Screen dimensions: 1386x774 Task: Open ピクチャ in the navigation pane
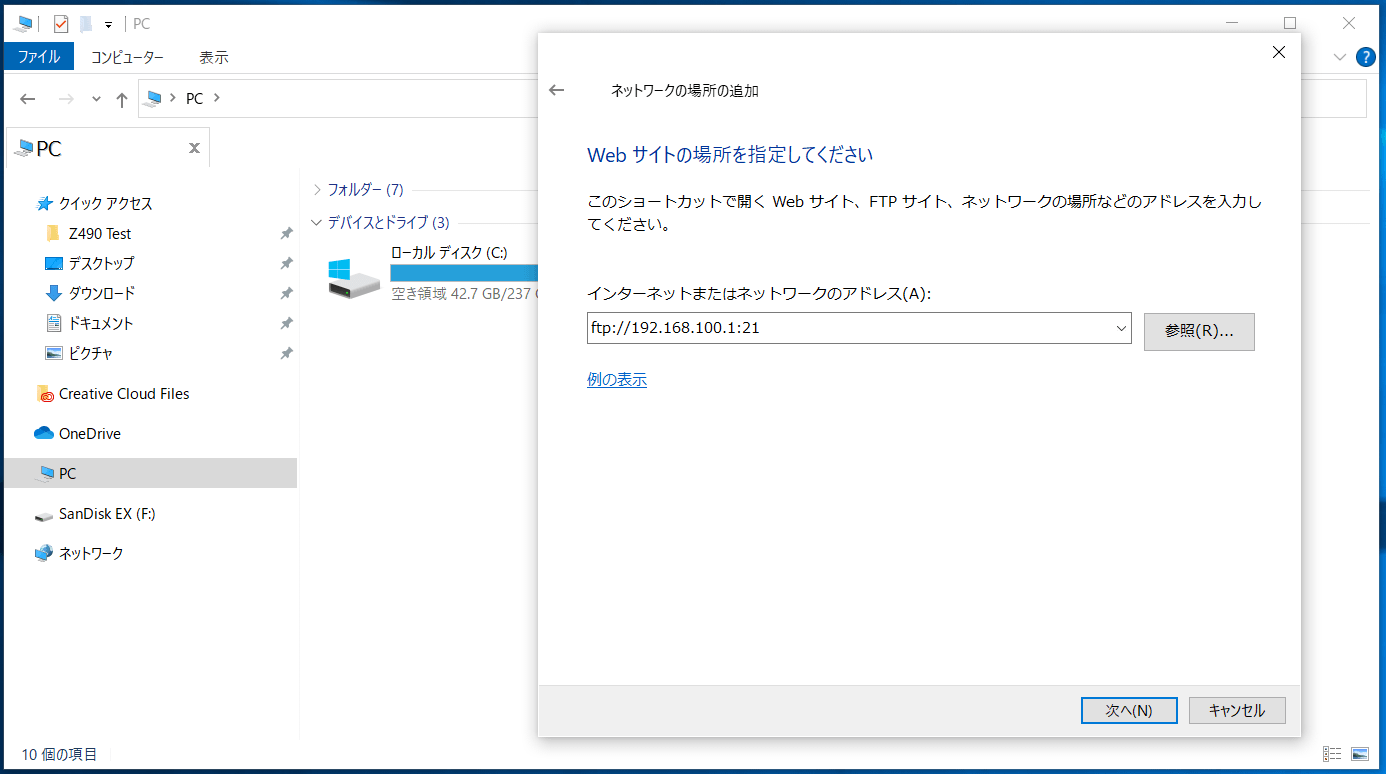90,353
